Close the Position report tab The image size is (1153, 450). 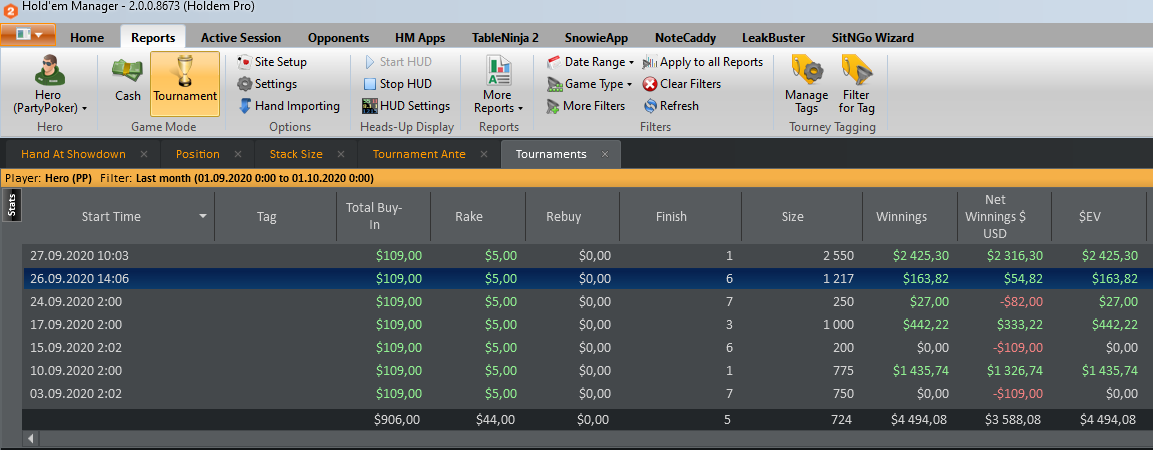(x=238, y=154)
